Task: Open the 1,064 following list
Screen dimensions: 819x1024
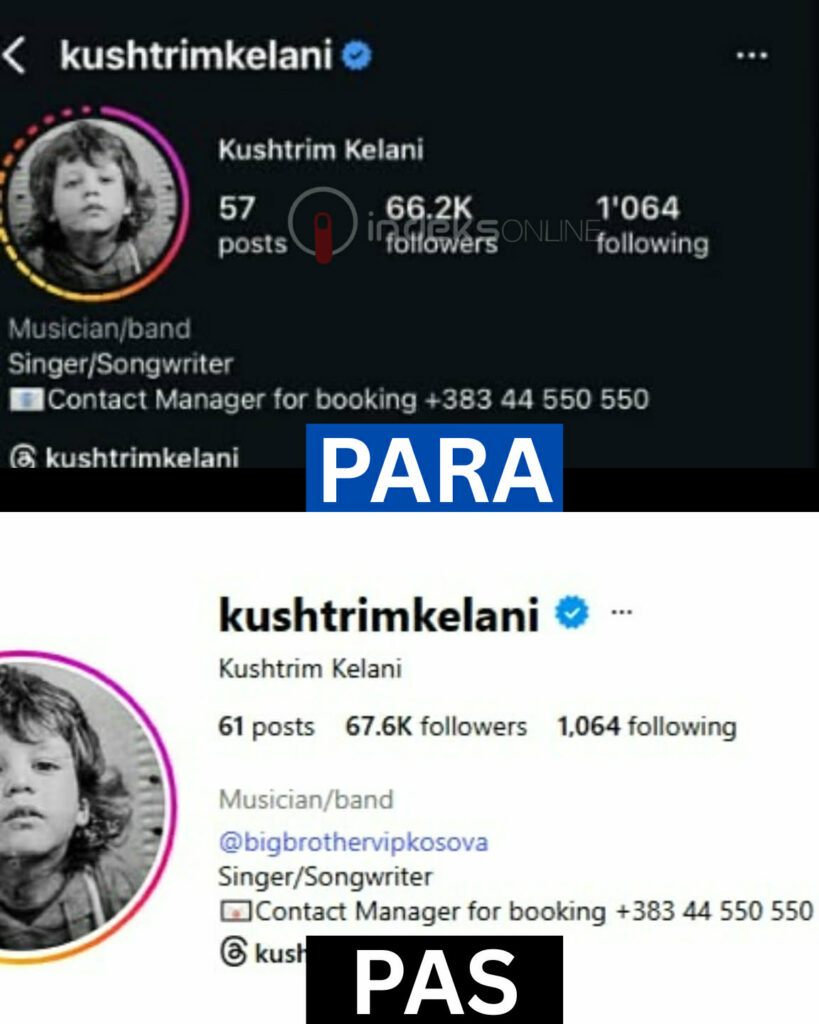Action: coord(647,726)
